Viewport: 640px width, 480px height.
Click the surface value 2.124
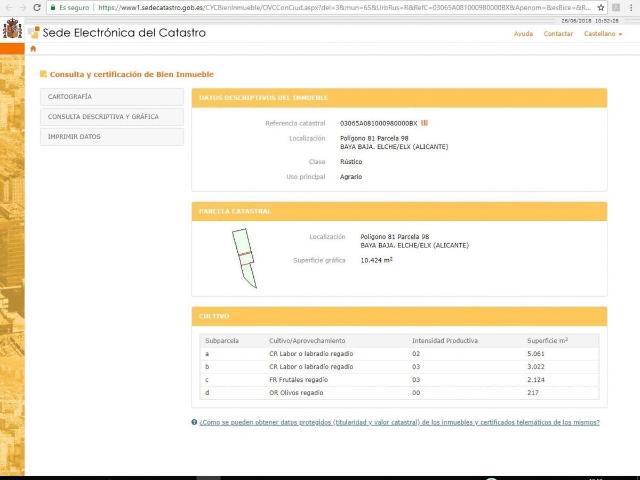(536, 380)
